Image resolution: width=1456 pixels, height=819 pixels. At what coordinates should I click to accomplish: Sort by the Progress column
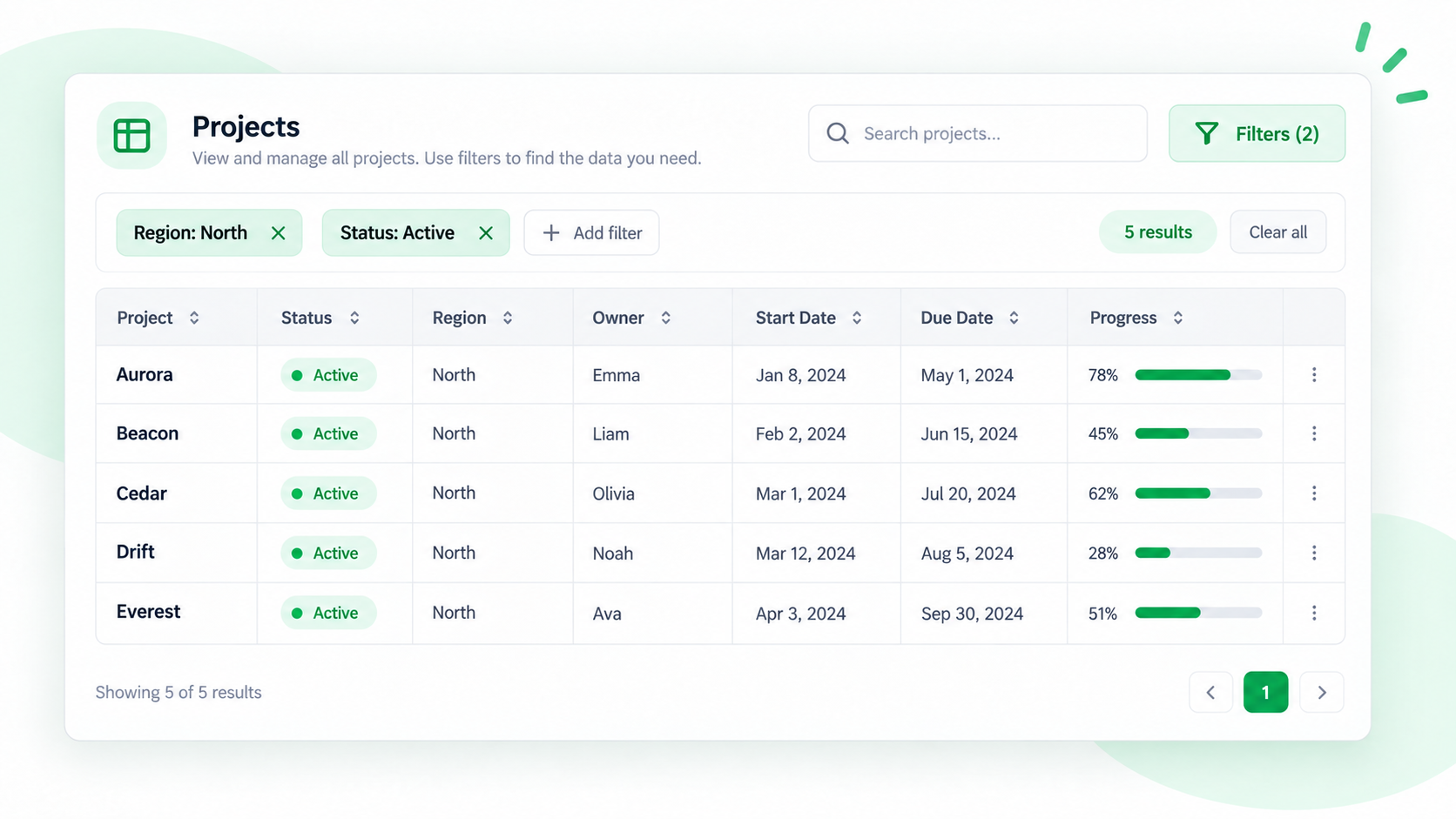1178,318
